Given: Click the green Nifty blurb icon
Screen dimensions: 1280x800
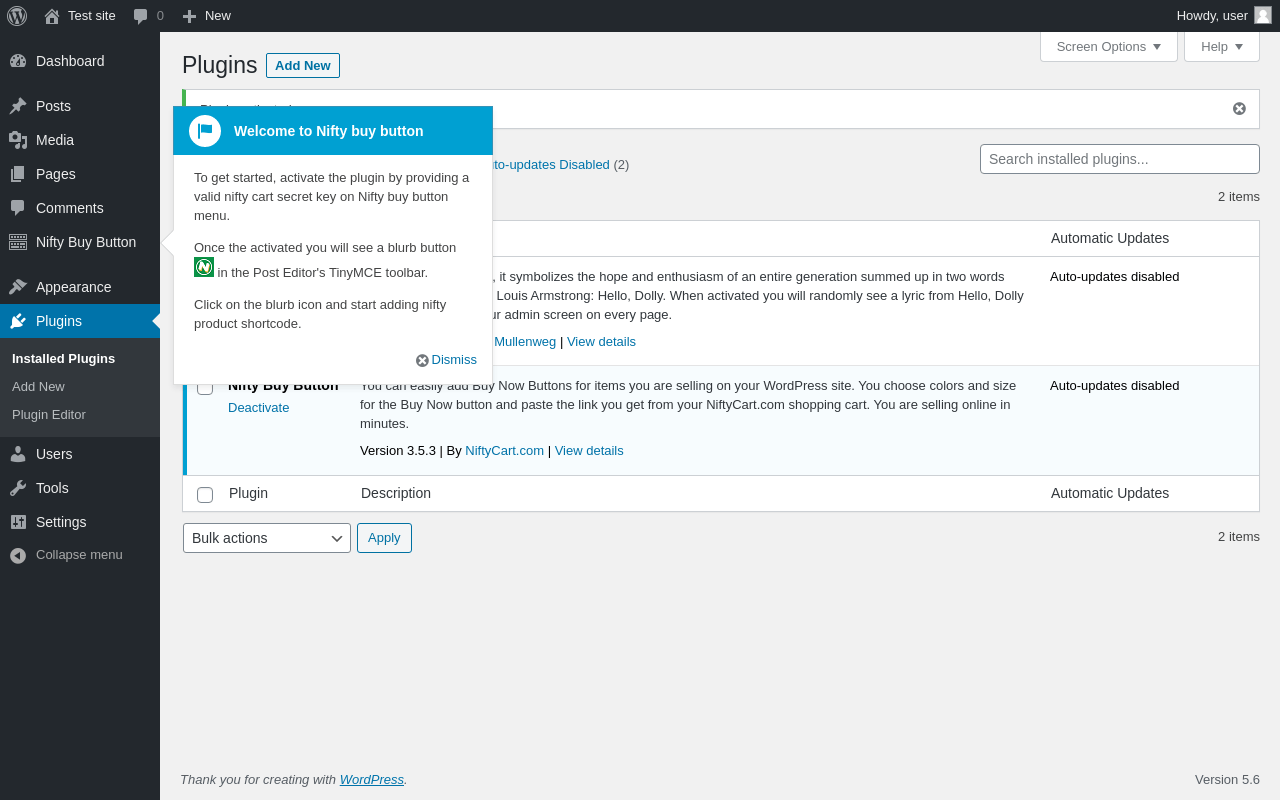Looking at the screenshot, I should (204, 267).
